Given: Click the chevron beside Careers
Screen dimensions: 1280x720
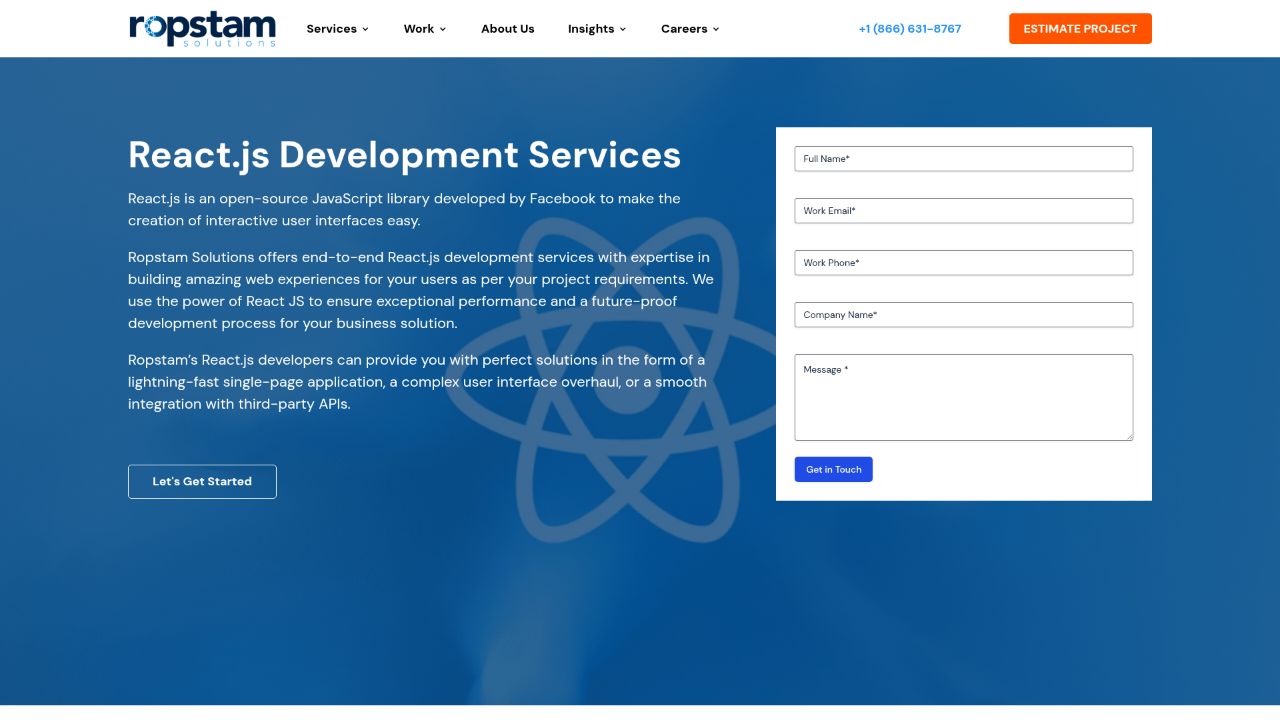Looking at the screenshot, I should pyautogui.click(x=716, y=29).
